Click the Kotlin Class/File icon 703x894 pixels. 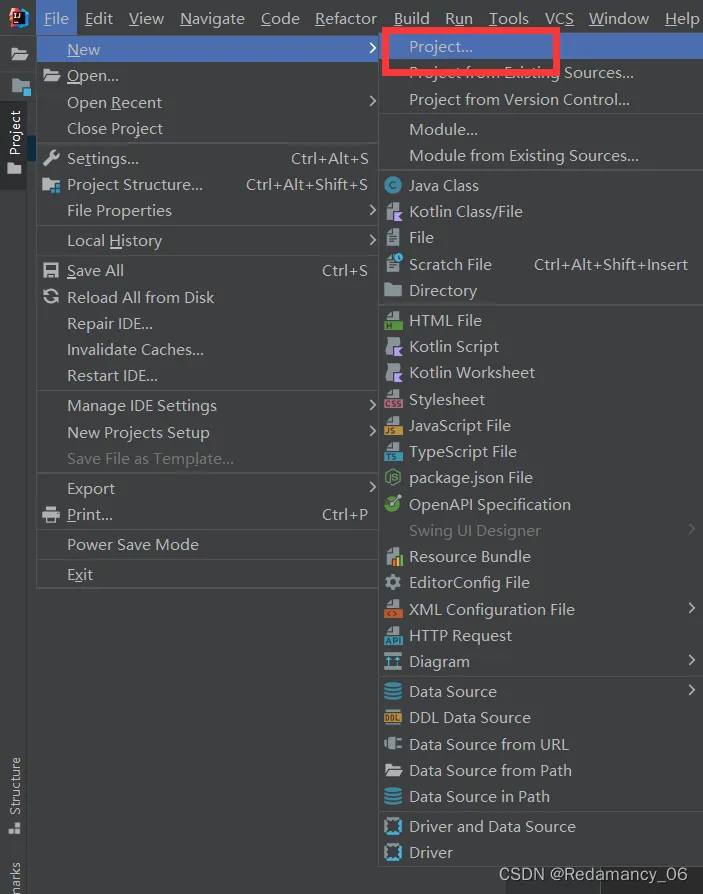coord(392,211)
